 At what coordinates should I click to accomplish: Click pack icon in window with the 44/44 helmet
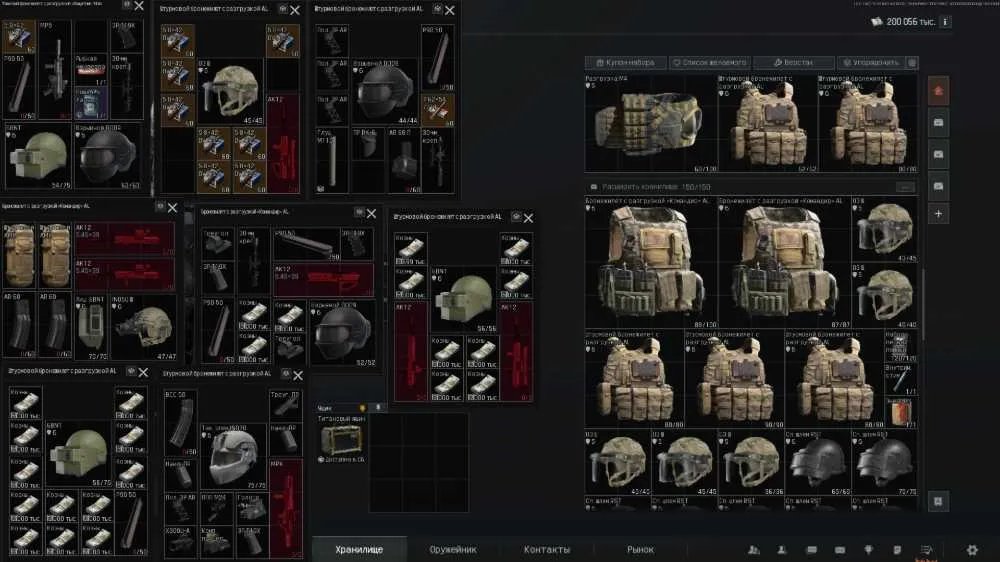[x=438, y=9]
